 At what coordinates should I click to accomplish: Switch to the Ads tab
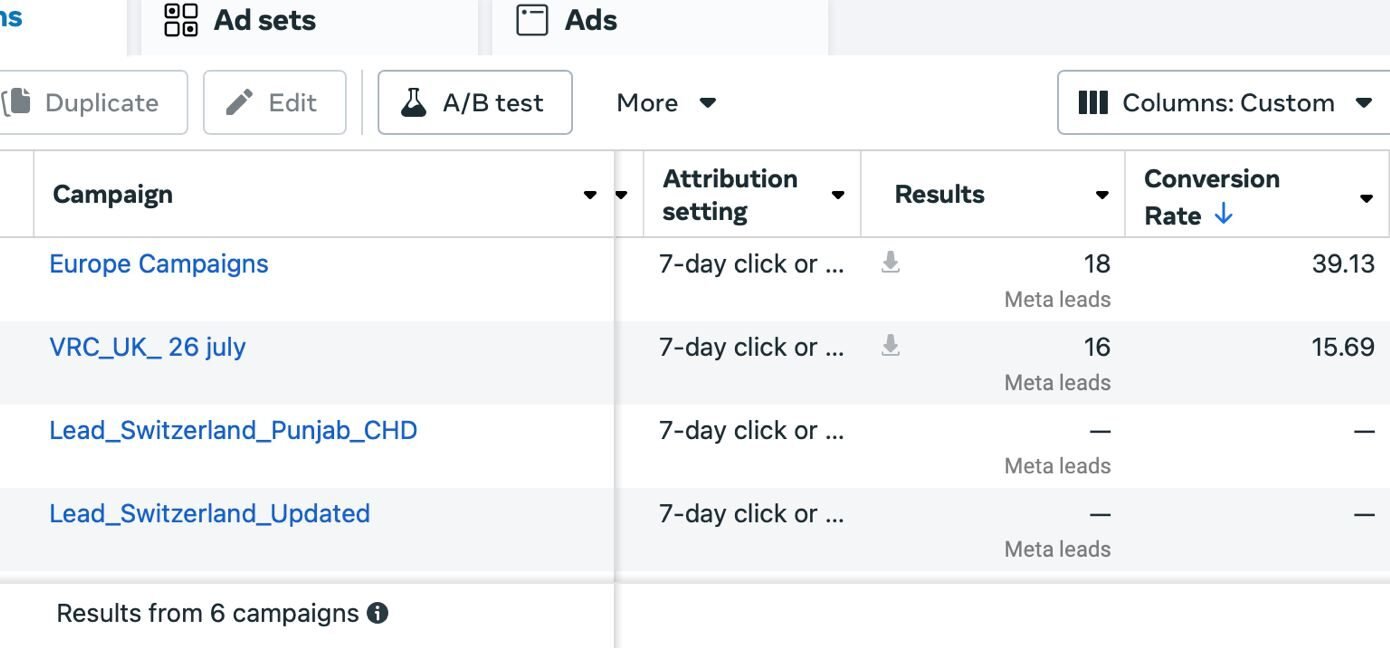(x=590, y=20)
